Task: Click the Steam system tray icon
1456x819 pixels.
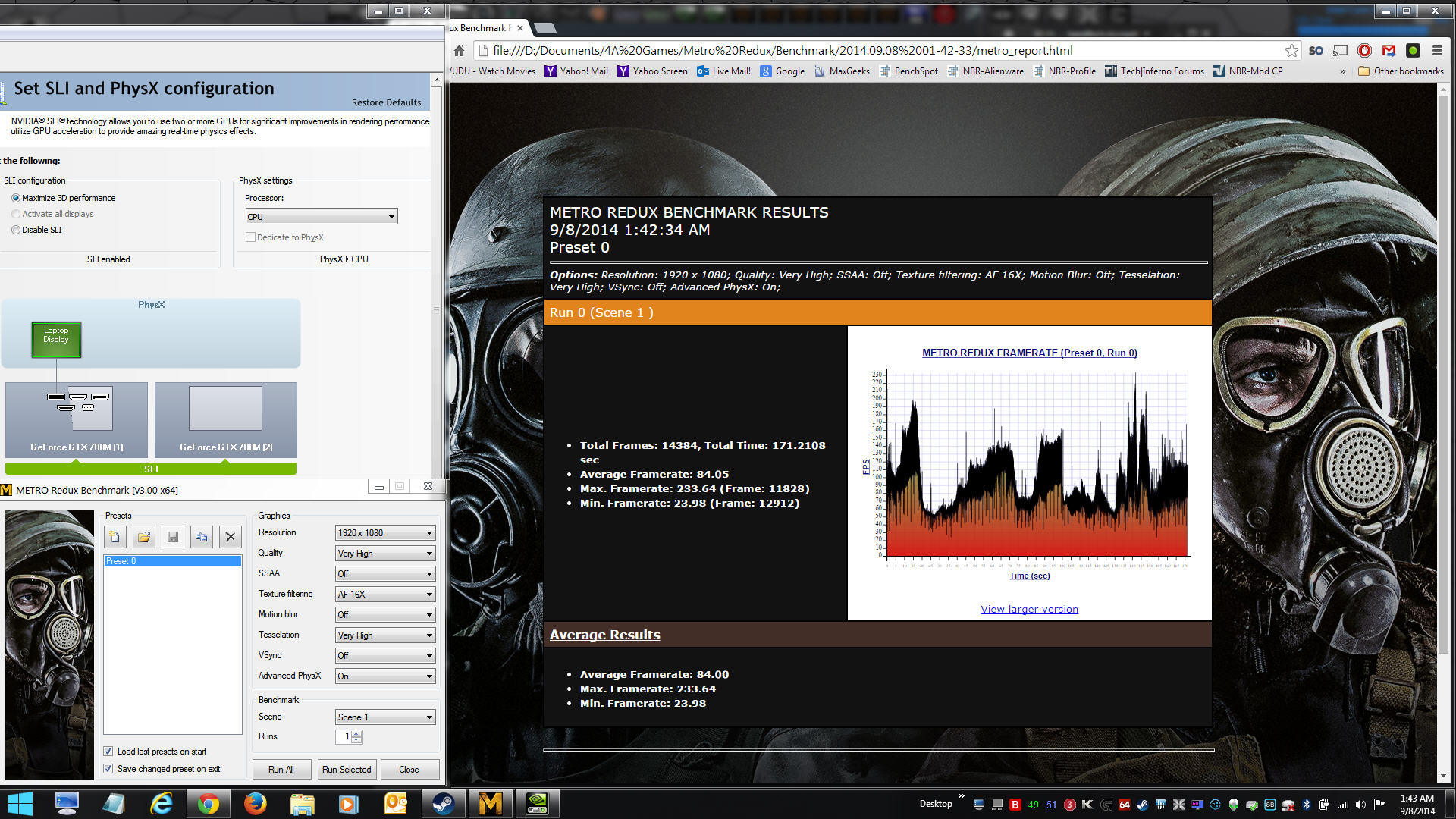Action: click(x=1142, y=805)
